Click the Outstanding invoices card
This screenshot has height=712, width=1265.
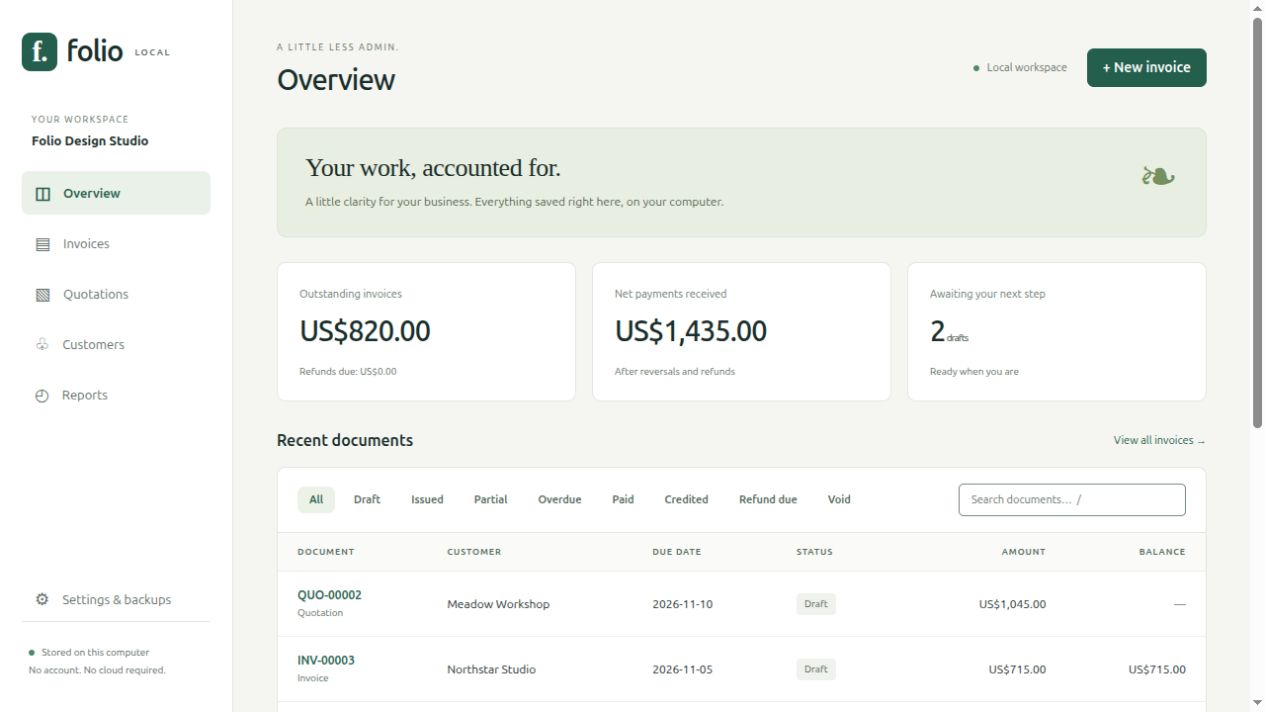tap(426, 332)
